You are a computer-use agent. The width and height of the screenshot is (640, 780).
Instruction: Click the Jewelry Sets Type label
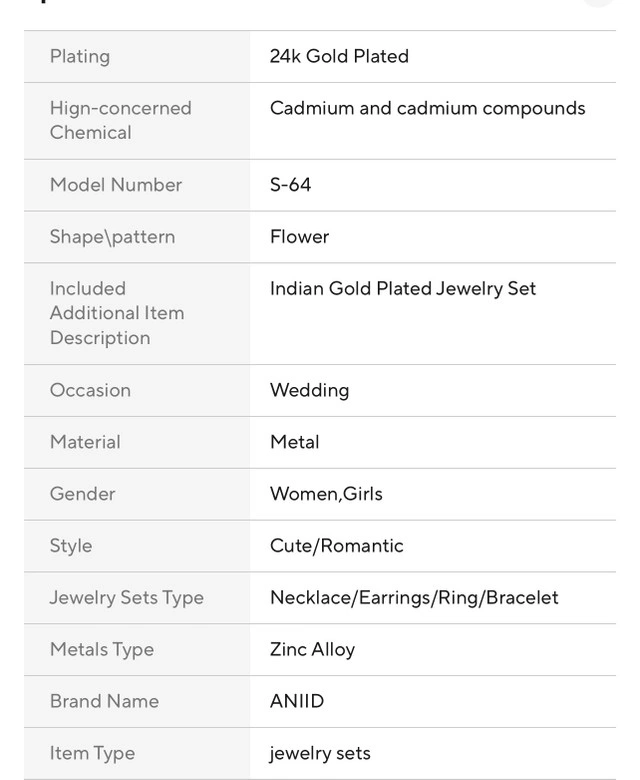pyautogui.click(x=126, y=598)
